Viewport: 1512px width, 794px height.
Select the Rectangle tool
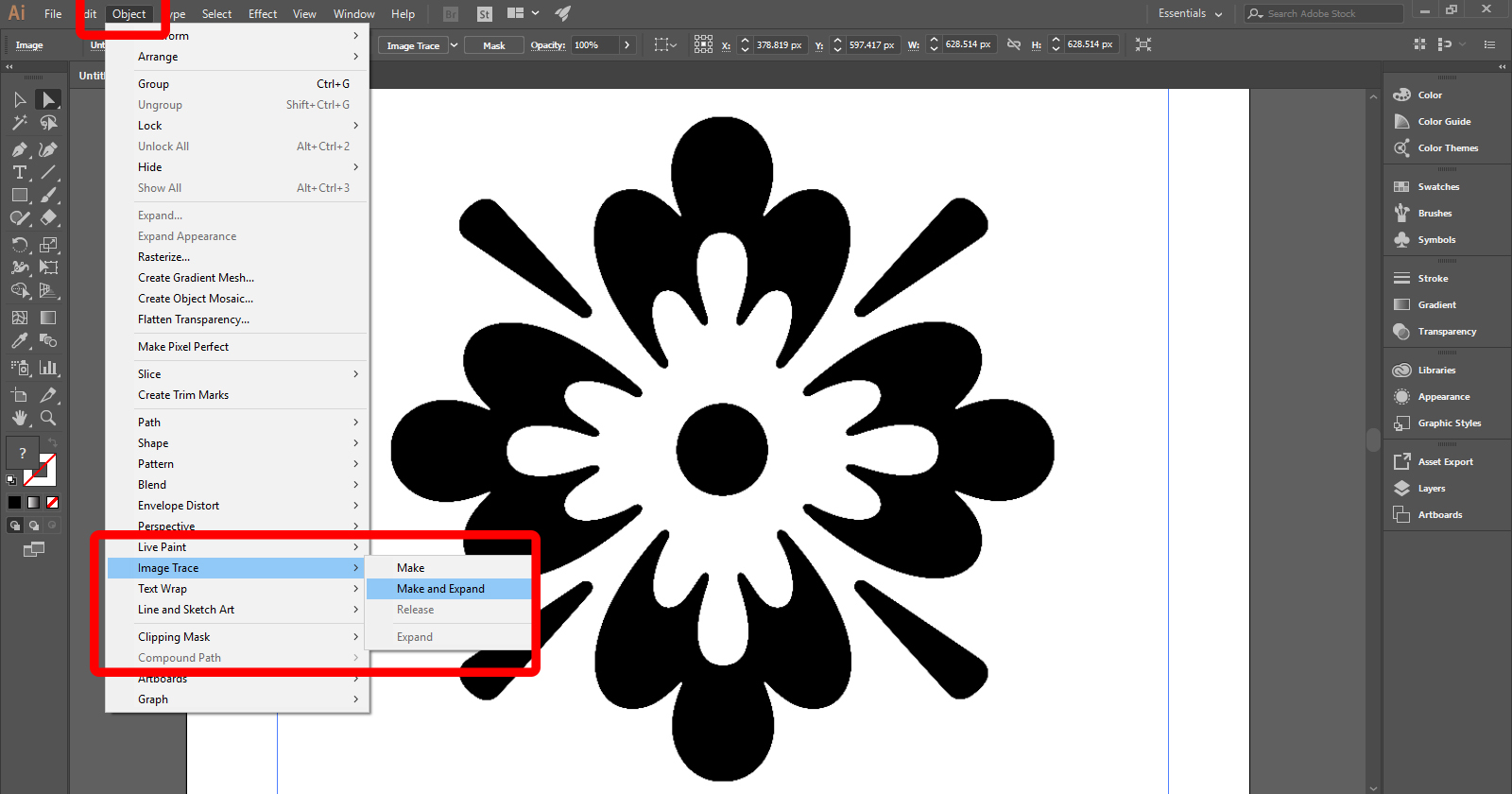tap(20, 195)
